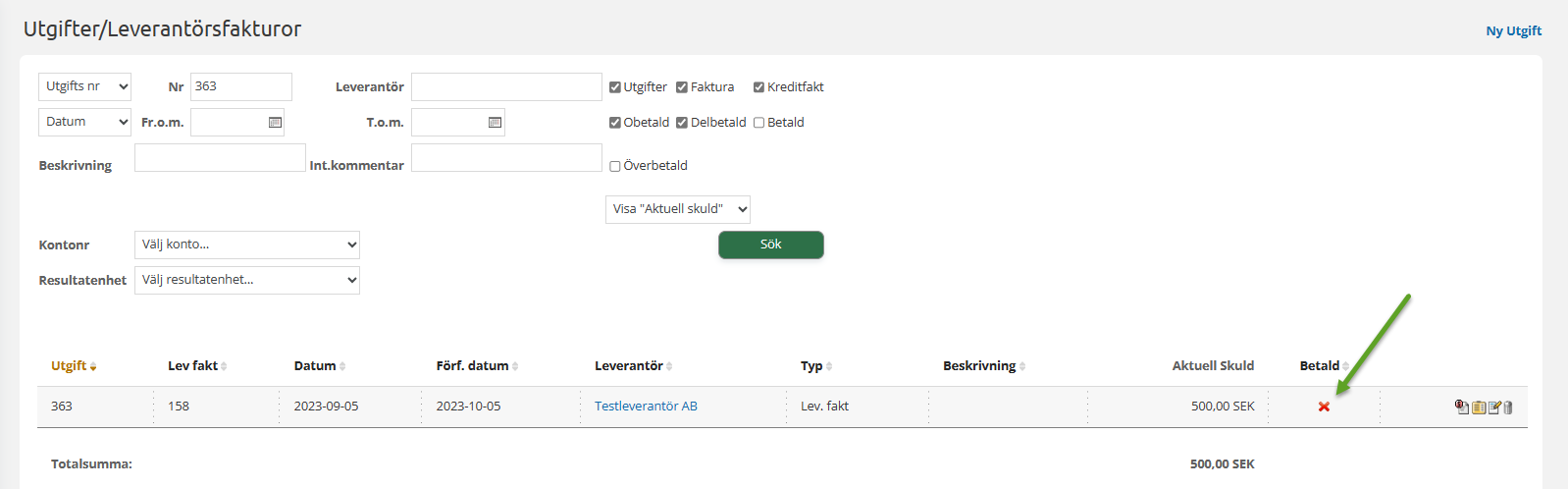Uncheck the Utgifter checkbox

tap(615, 87)
